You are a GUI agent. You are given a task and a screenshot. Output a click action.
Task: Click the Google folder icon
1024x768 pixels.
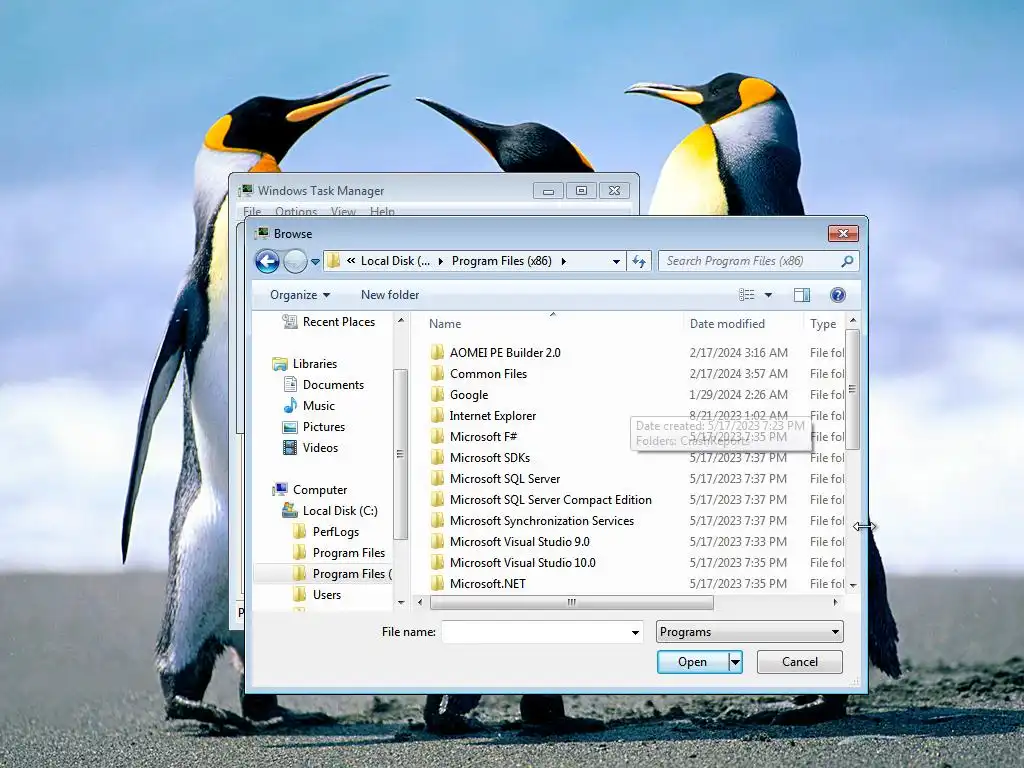pyautogui.click(x=438, y=394)
